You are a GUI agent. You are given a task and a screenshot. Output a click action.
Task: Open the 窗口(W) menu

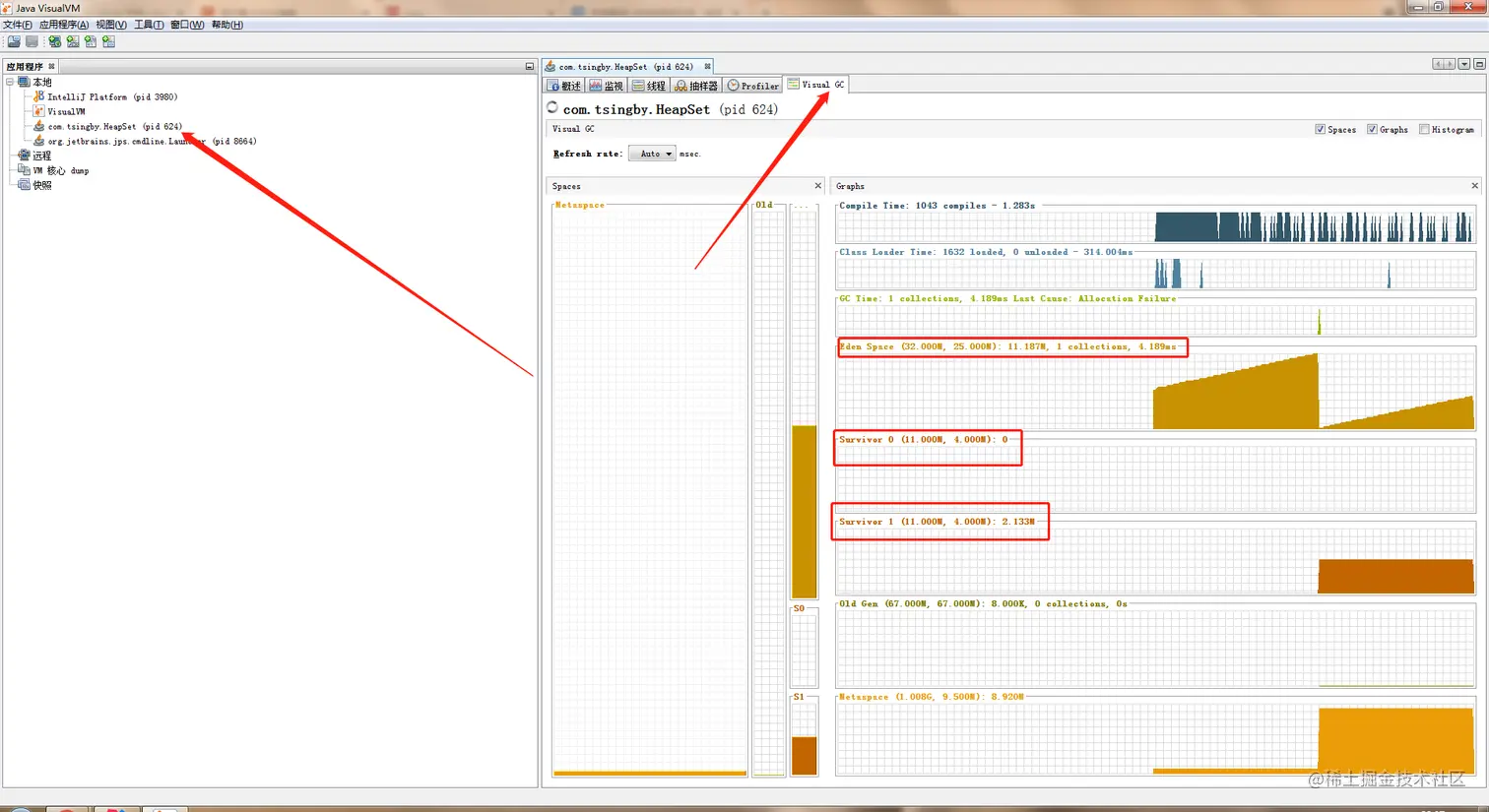[187, 25]
